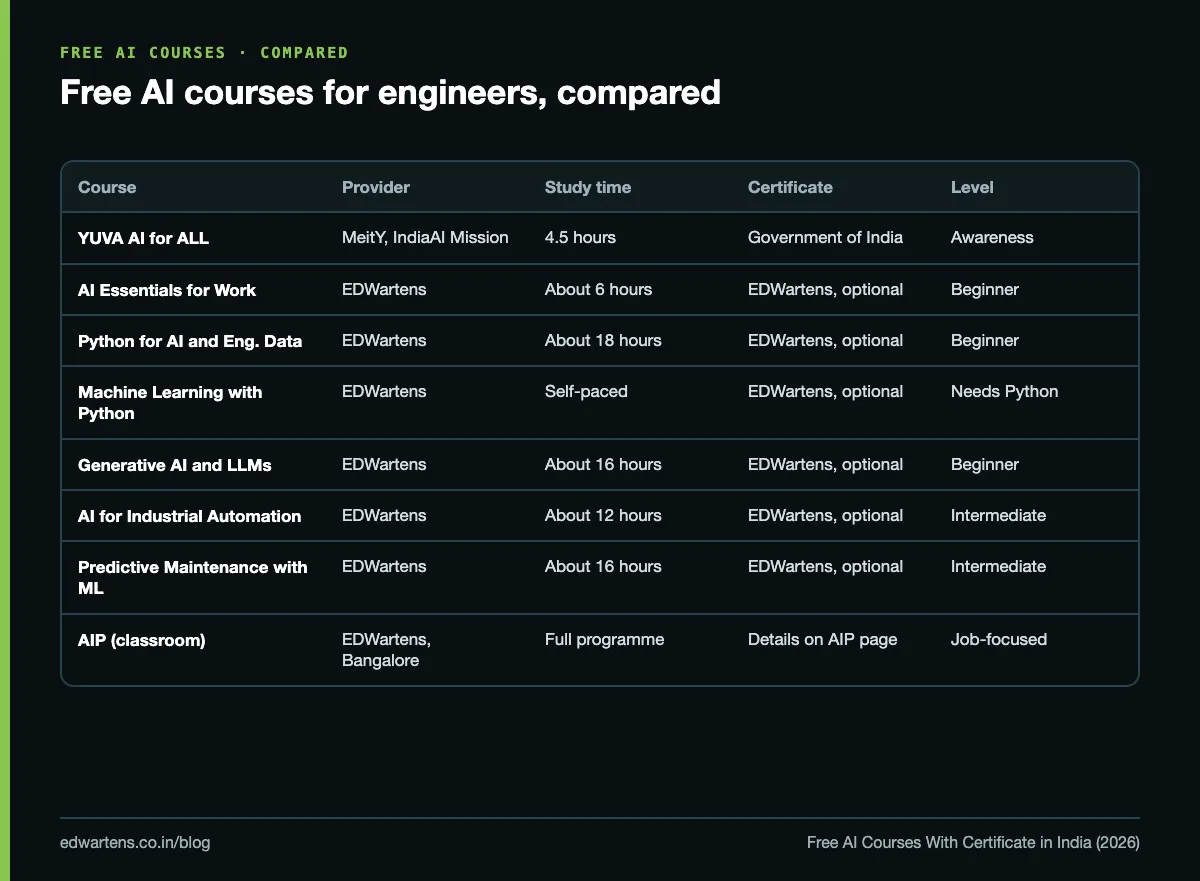Select 'Generative AI and LLMs' course cell

pos(175,465)
